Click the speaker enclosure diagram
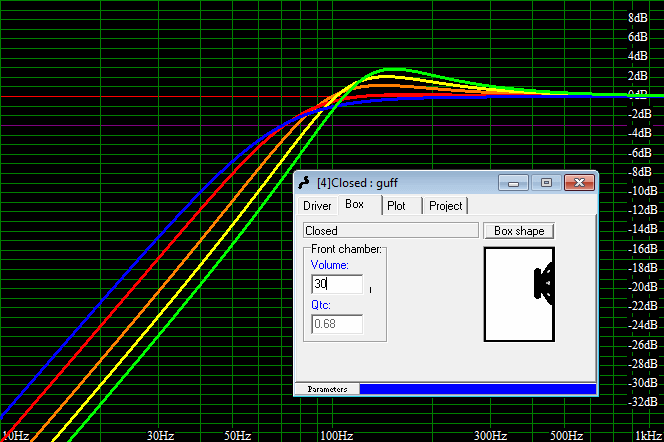The width and height of the screenshot is (664, 442). (x=519, y=294)
